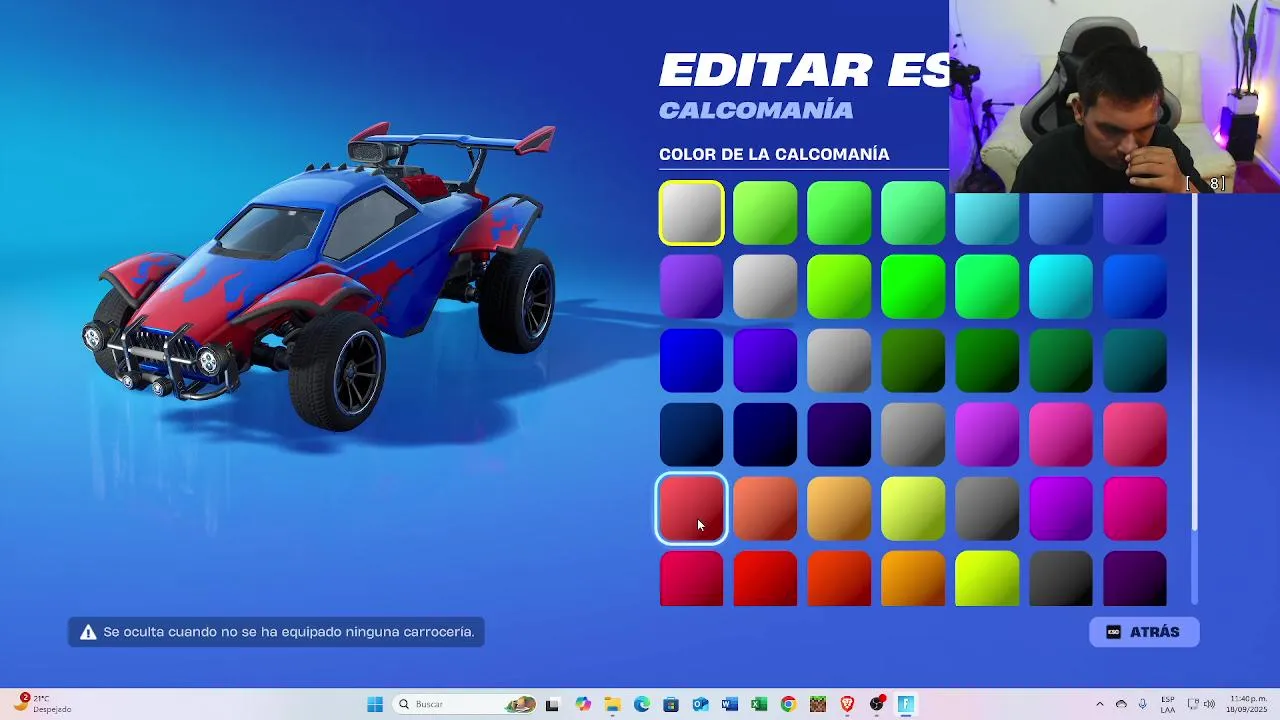Click the Fortnite icon in the taskbar

tap(906, 704)
